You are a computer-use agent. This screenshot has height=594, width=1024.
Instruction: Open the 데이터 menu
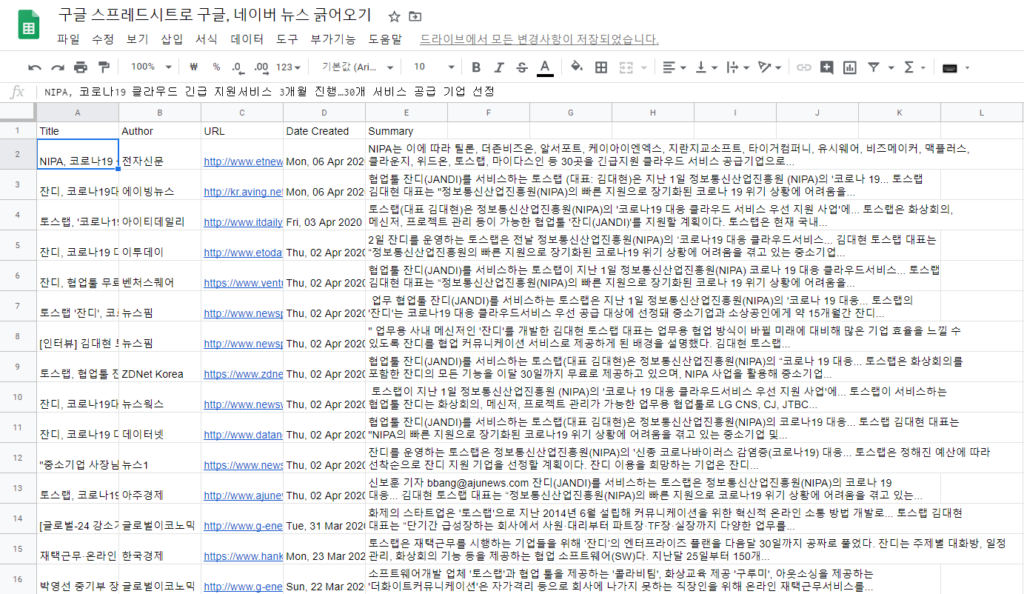(247, 39)
